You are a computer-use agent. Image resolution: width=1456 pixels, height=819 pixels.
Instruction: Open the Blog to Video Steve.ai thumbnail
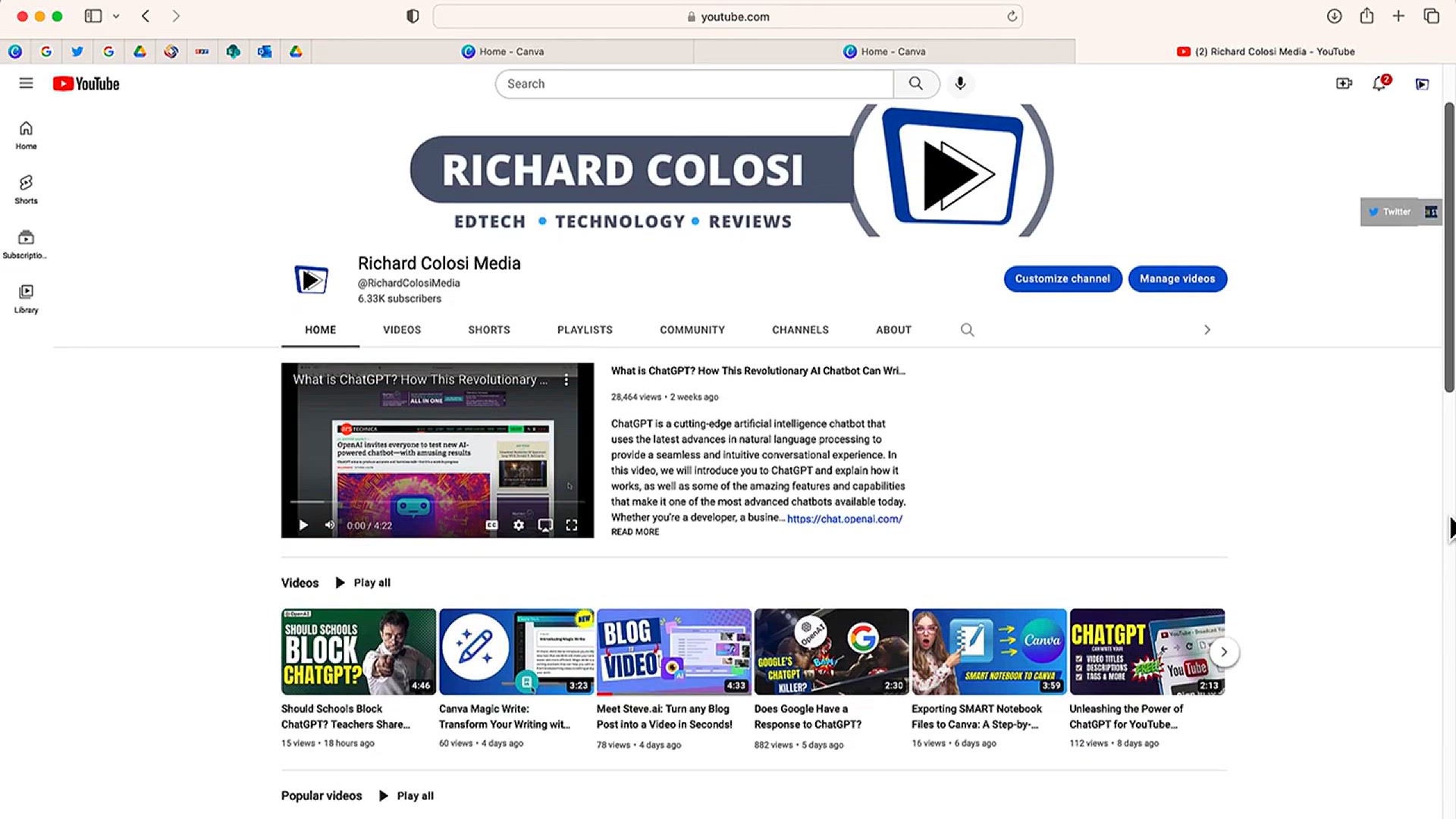674,651
